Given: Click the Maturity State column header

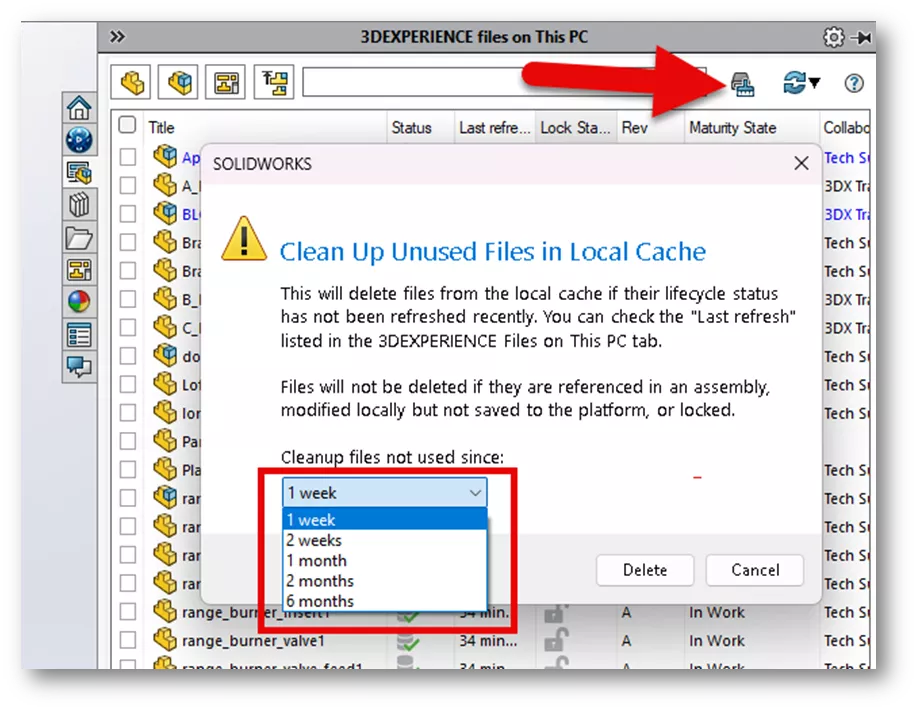Looking at the screenshot, I should tap(731, 127).
